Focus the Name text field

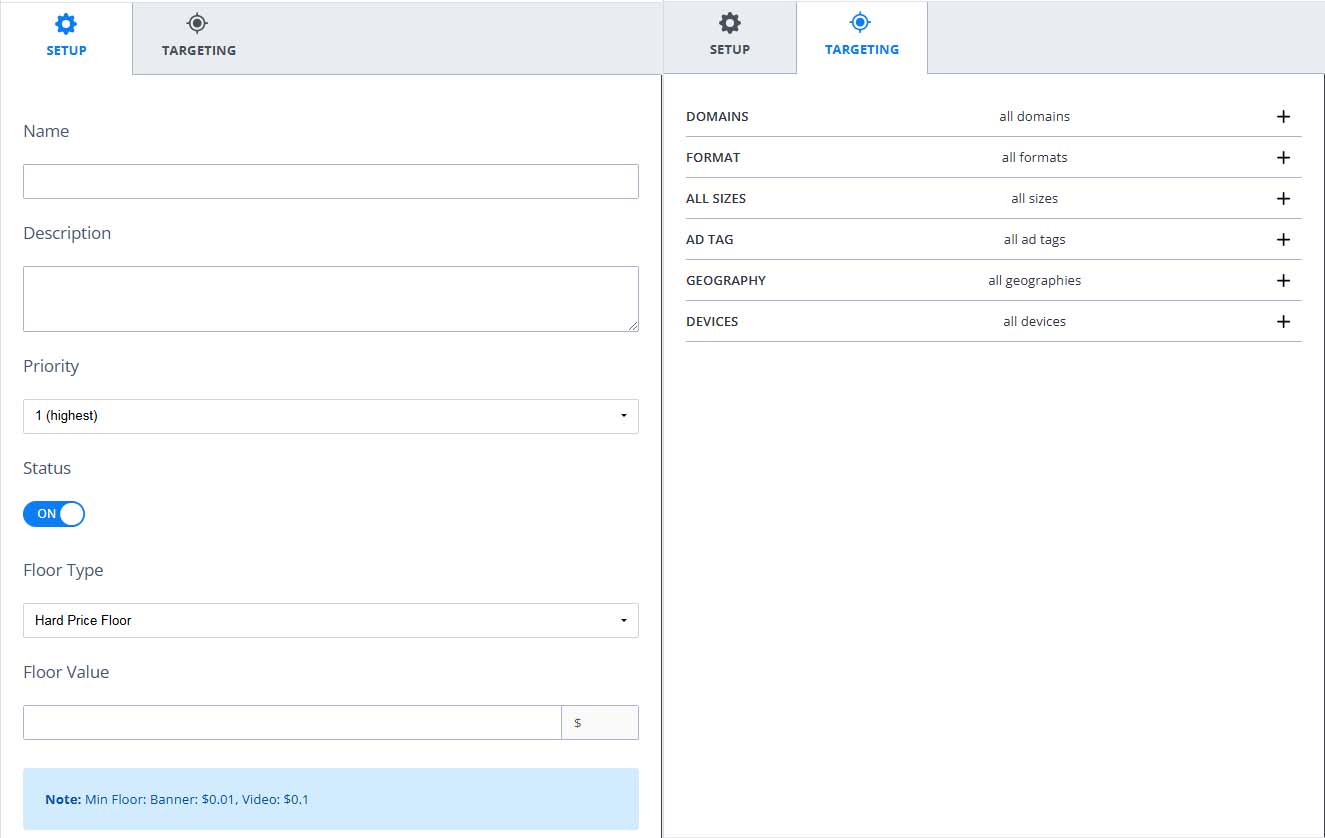(x=330, y=182)
